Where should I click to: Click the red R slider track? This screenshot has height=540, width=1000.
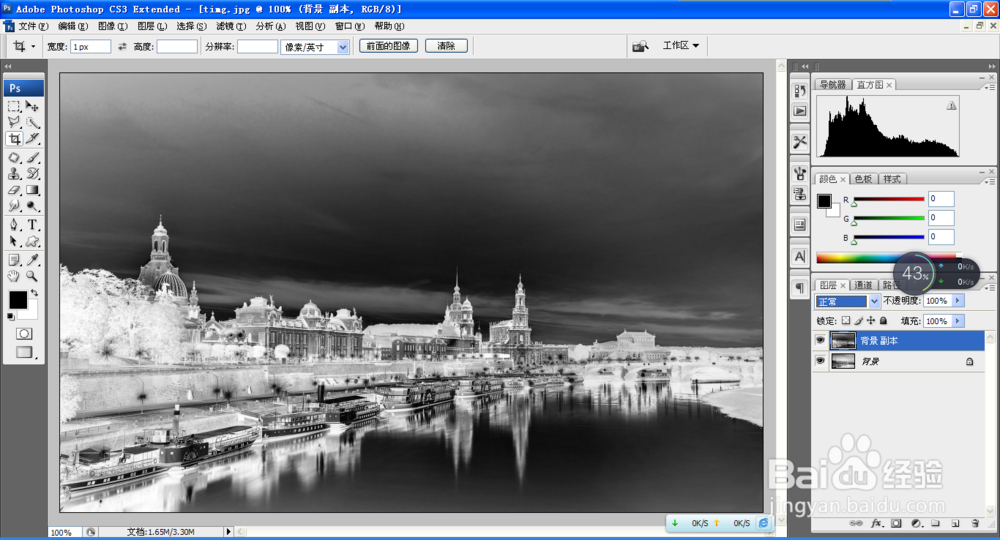point(888,199)
